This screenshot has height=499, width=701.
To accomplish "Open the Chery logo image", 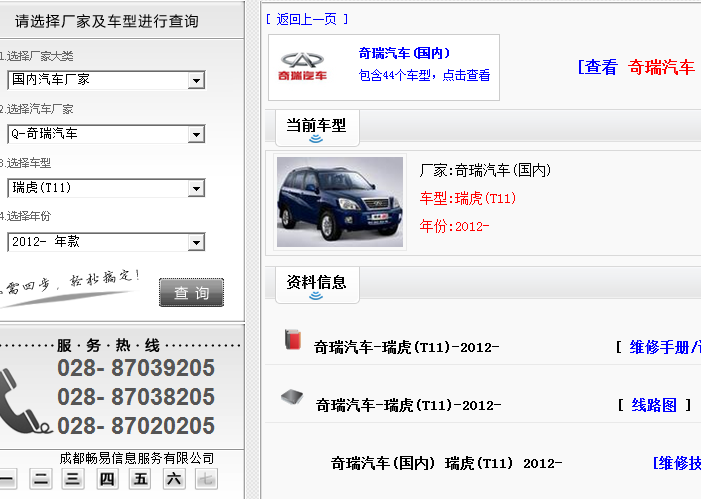I will tap(302, 67).
